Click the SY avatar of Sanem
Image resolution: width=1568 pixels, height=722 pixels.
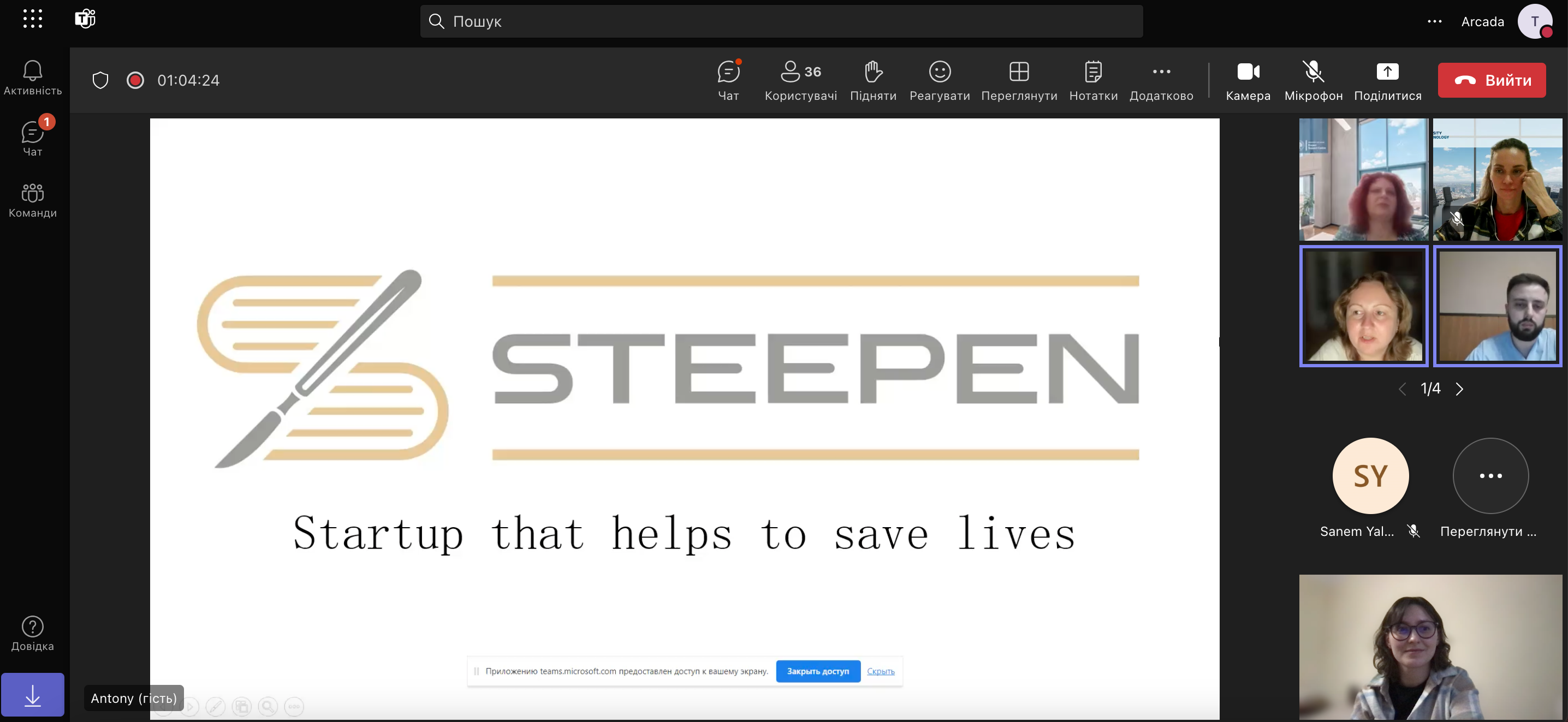[x=1370, y=476]
